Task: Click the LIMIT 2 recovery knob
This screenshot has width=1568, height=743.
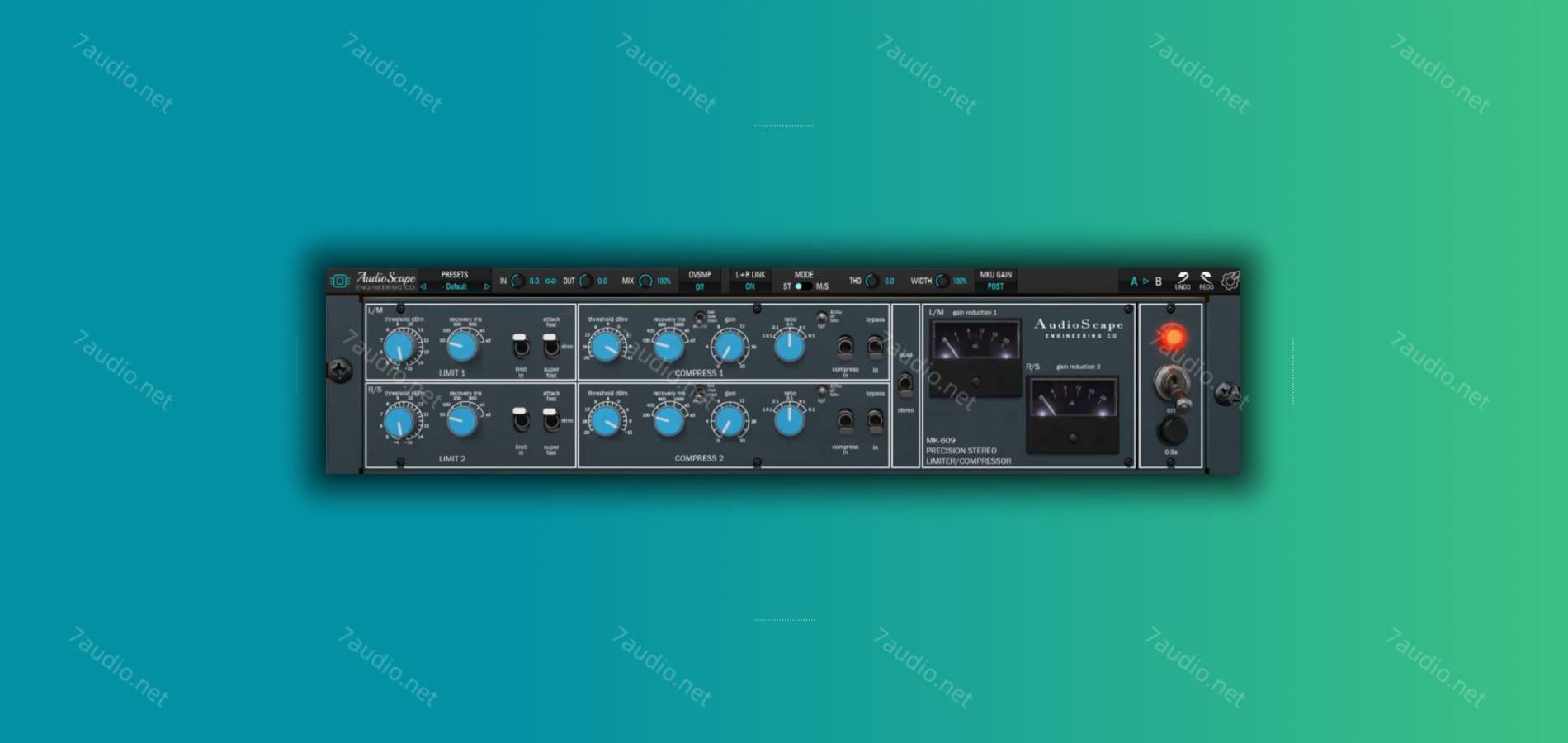Action: pos(462,421)
